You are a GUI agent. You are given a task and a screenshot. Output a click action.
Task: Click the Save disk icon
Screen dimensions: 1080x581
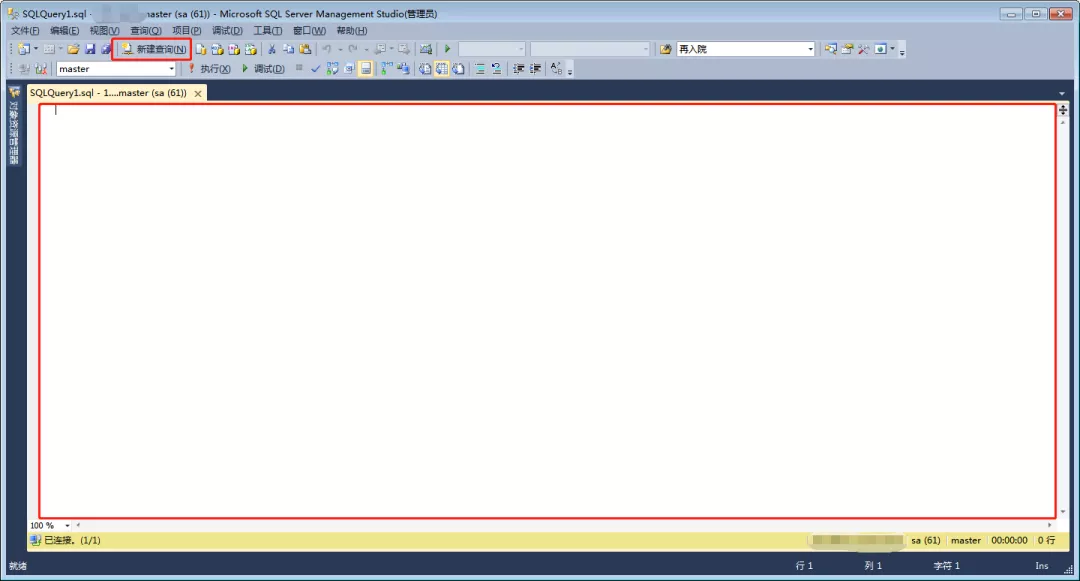(90, 49)
